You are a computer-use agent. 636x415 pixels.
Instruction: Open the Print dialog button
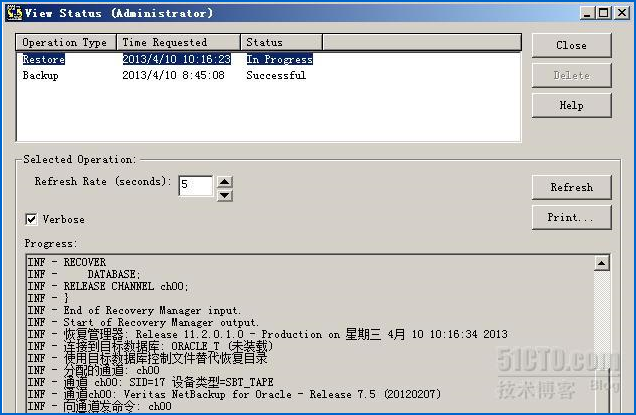pos(572,217)
